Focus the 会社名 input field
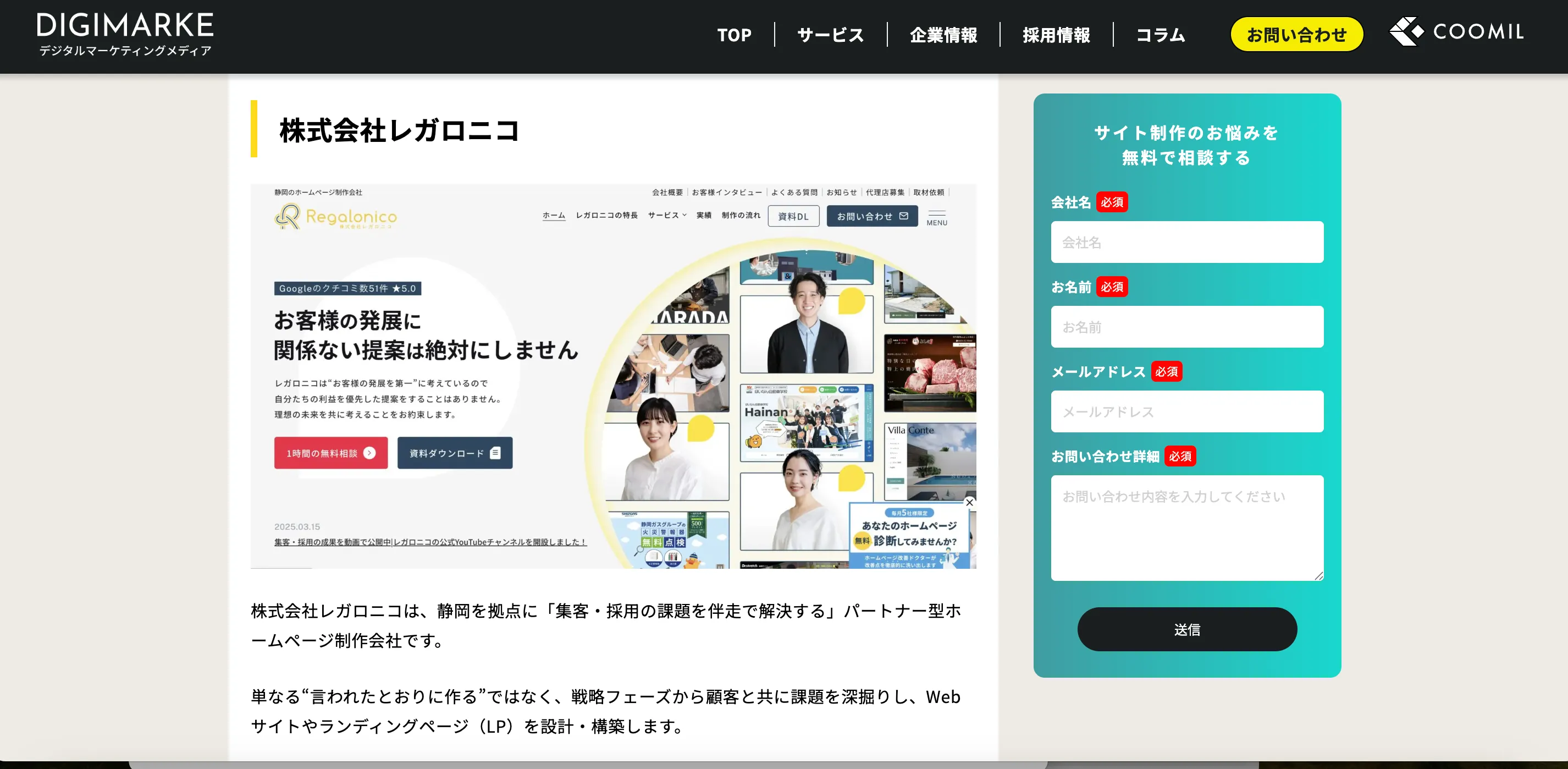The height and width of the screenshot is (769, 1568). click(x=1186, y=241)
